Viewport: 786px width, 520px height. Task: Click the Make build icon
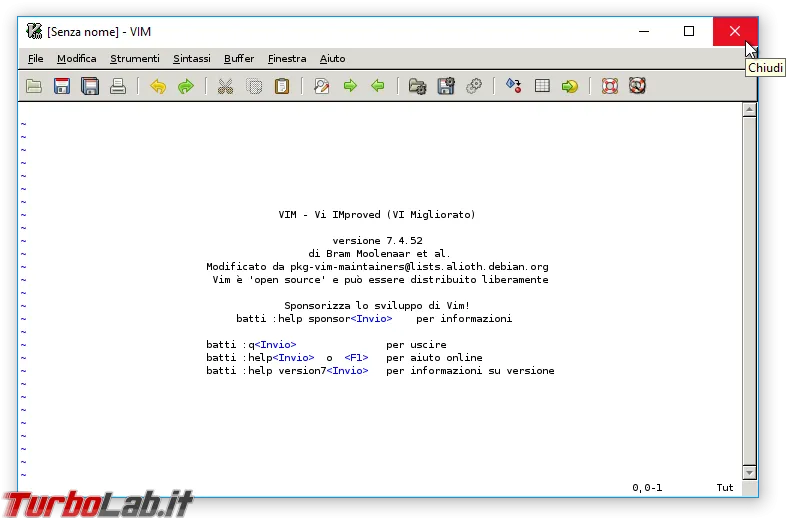pyautogui.click(x=513, y=86)
